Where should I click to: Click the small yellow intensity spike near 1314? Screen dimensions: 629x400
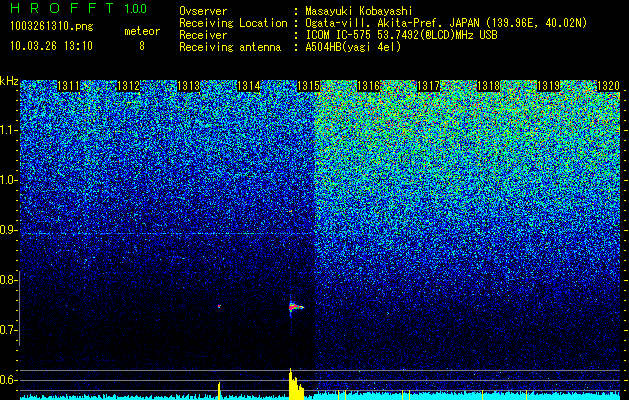tap(219, 391)
